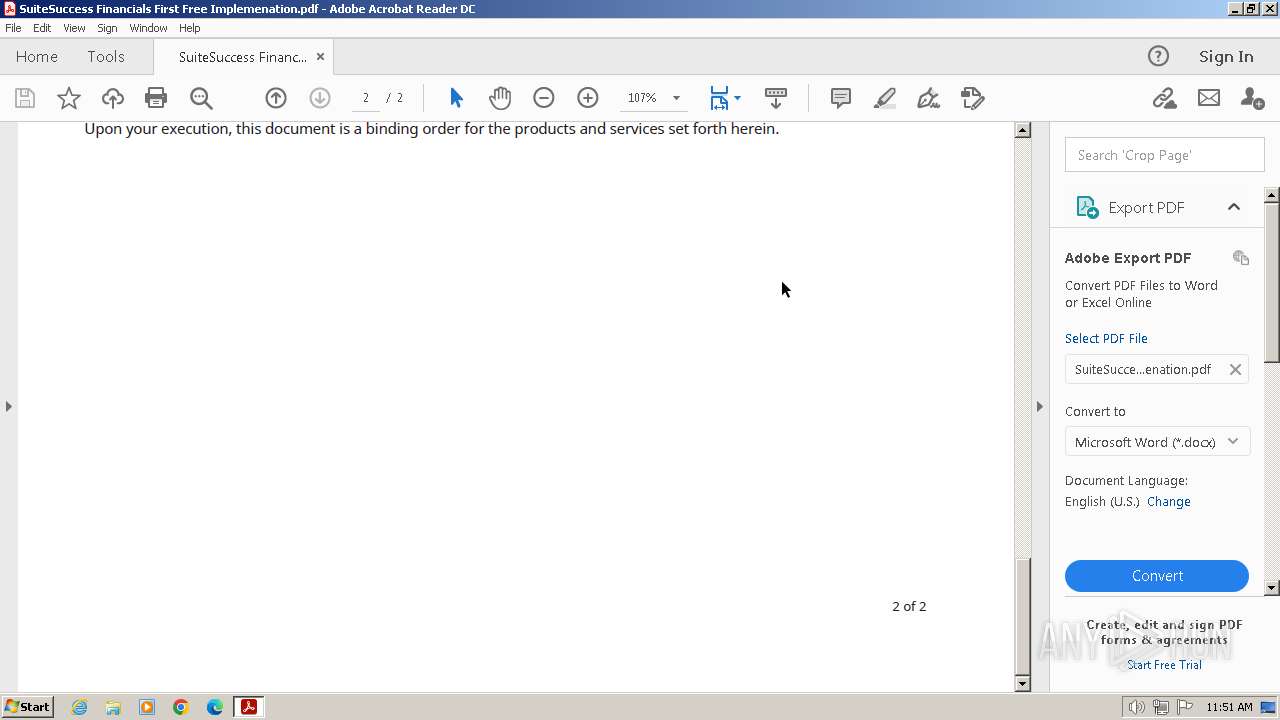
Task: Add a sticky note comment
Action: pyautogui.click(x=841, y=98)
